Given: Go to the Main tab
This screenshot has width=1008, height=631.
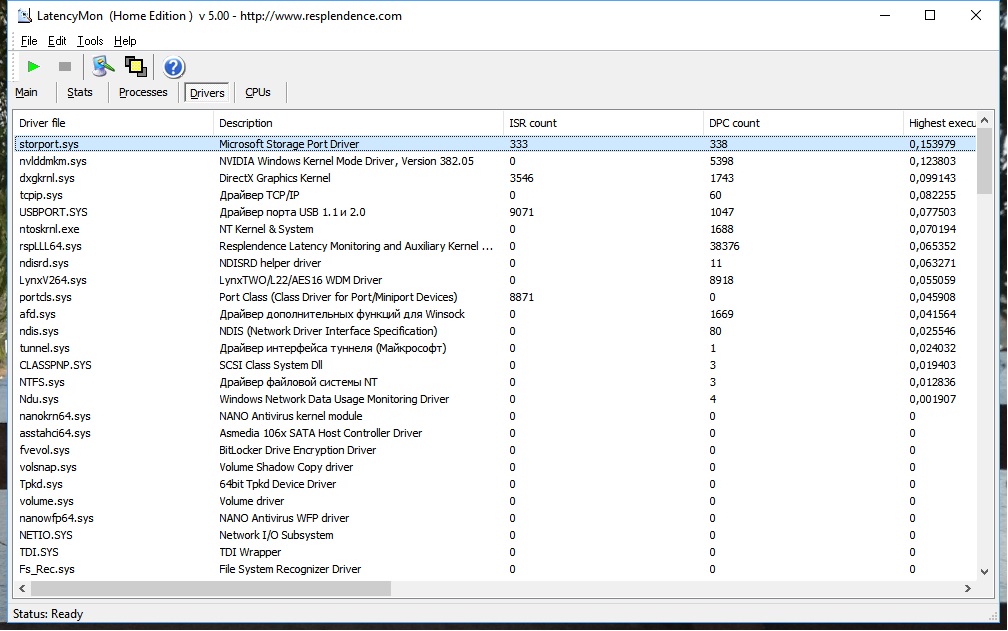Looking at the screenshot, I should click(x=26, y=93).
